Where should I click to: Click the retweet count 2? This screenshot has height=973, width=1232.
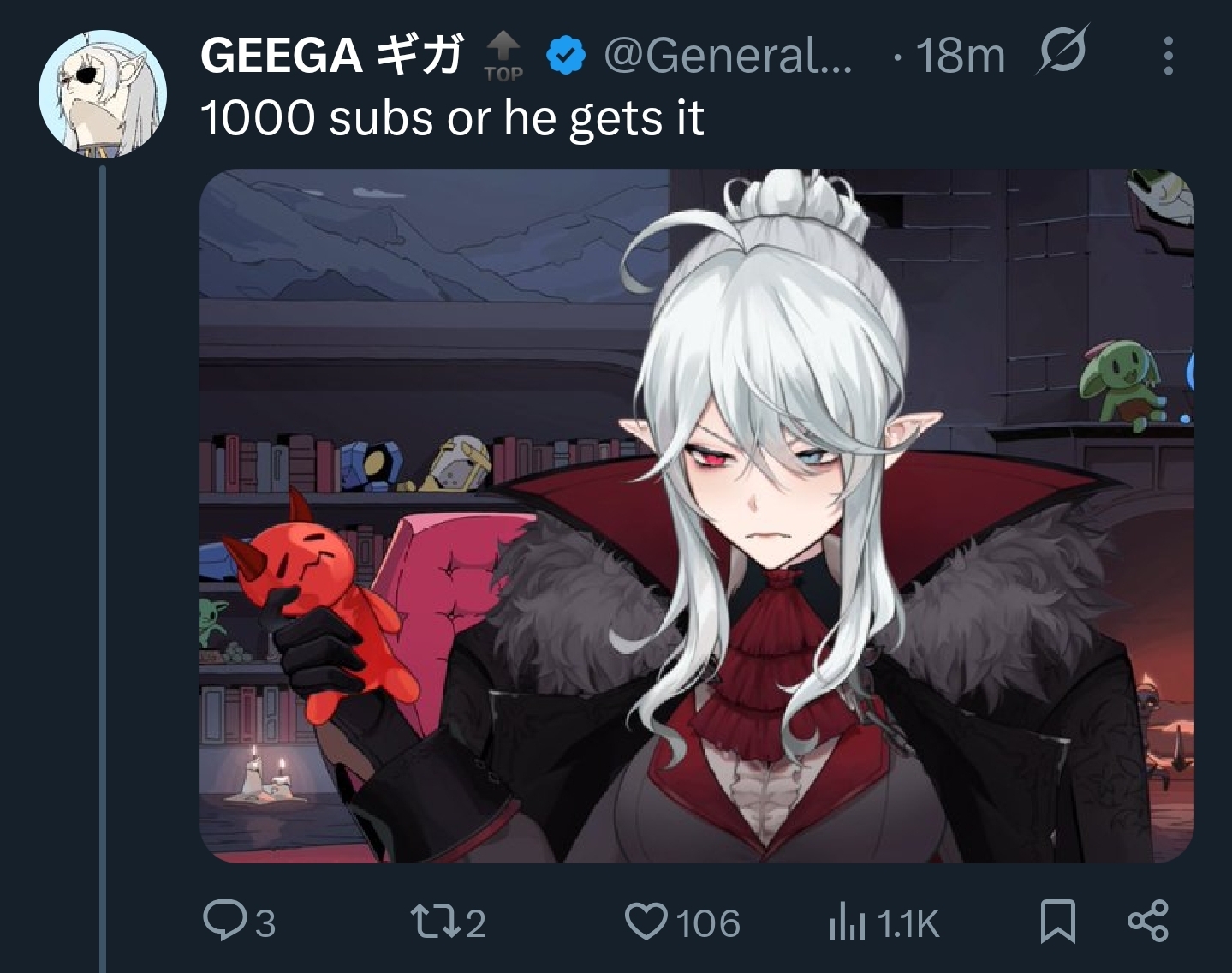click(475, 923)
